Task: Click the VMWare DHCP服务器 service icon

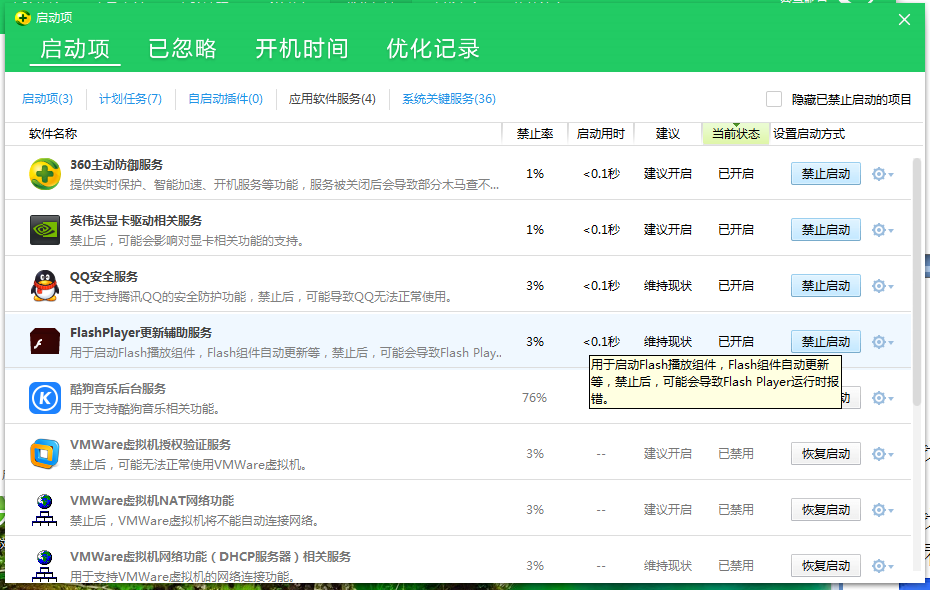Action: (45, 564)
